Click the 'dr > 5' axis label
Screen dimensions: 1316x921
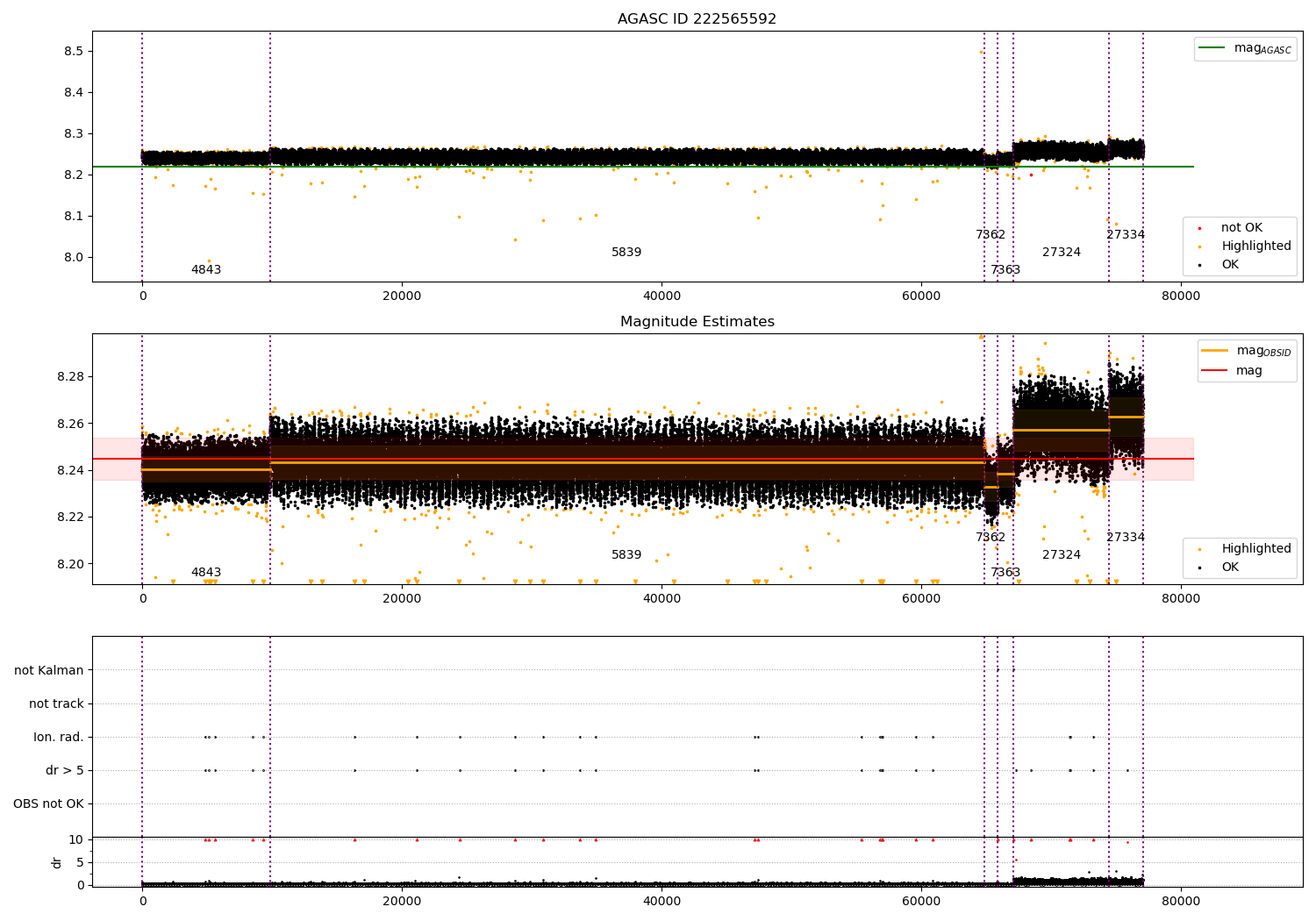(65, 771)
